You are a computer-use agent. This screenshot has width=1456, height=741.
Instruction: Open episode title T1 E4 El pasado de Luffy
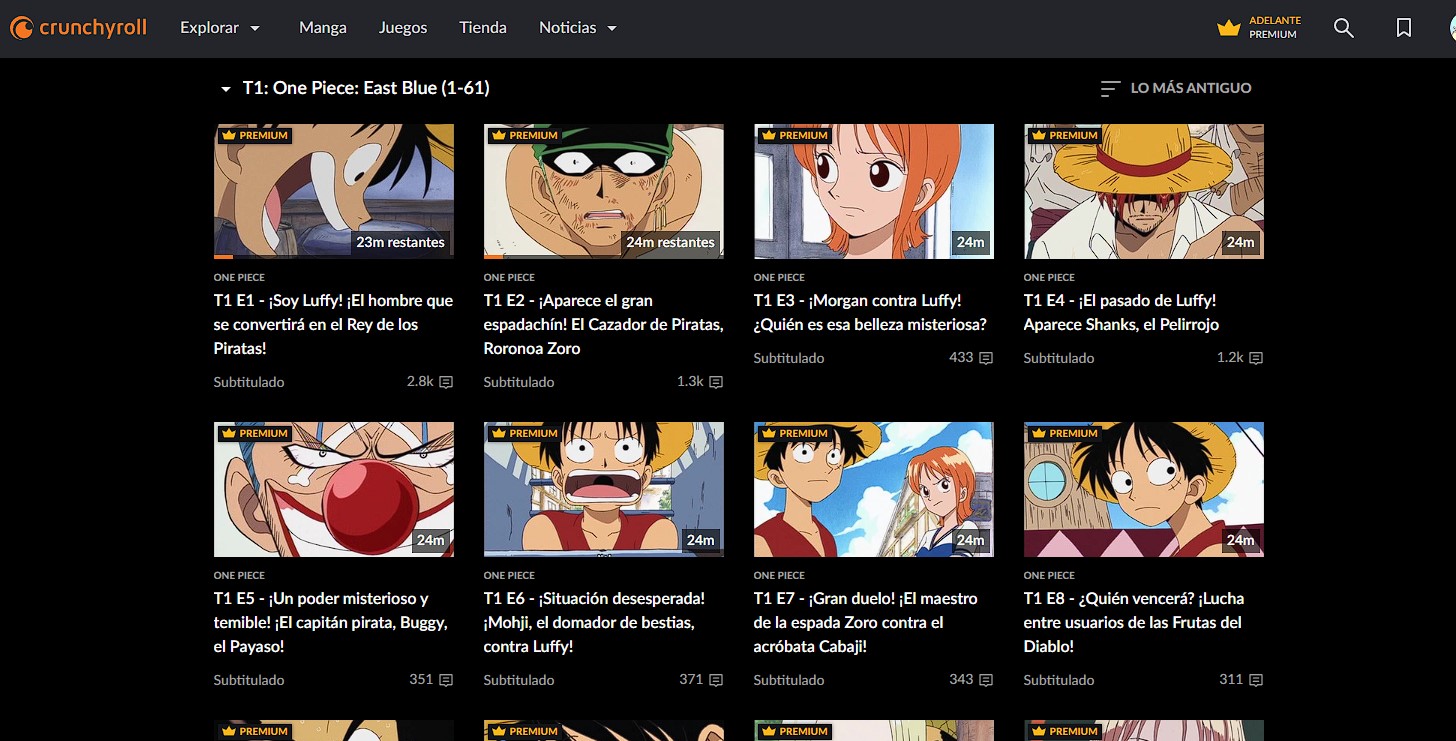[1121, 312]
